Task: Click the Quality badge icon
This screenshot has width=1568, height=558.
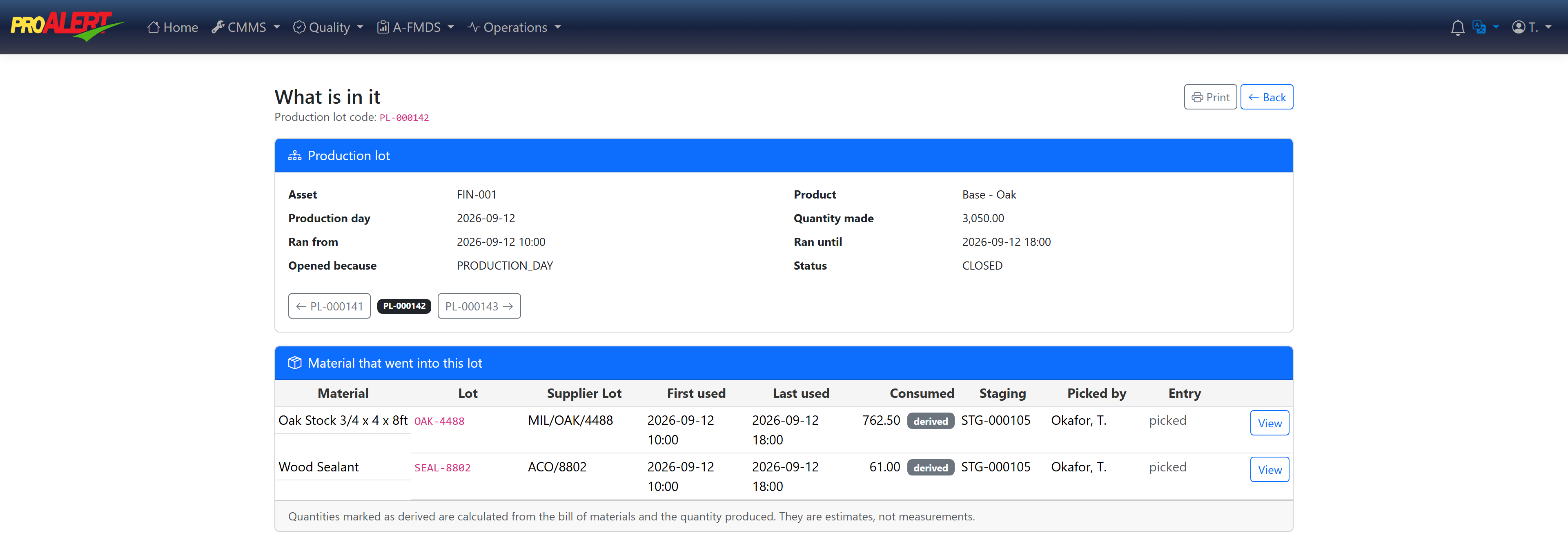Action: coord(299,27)
